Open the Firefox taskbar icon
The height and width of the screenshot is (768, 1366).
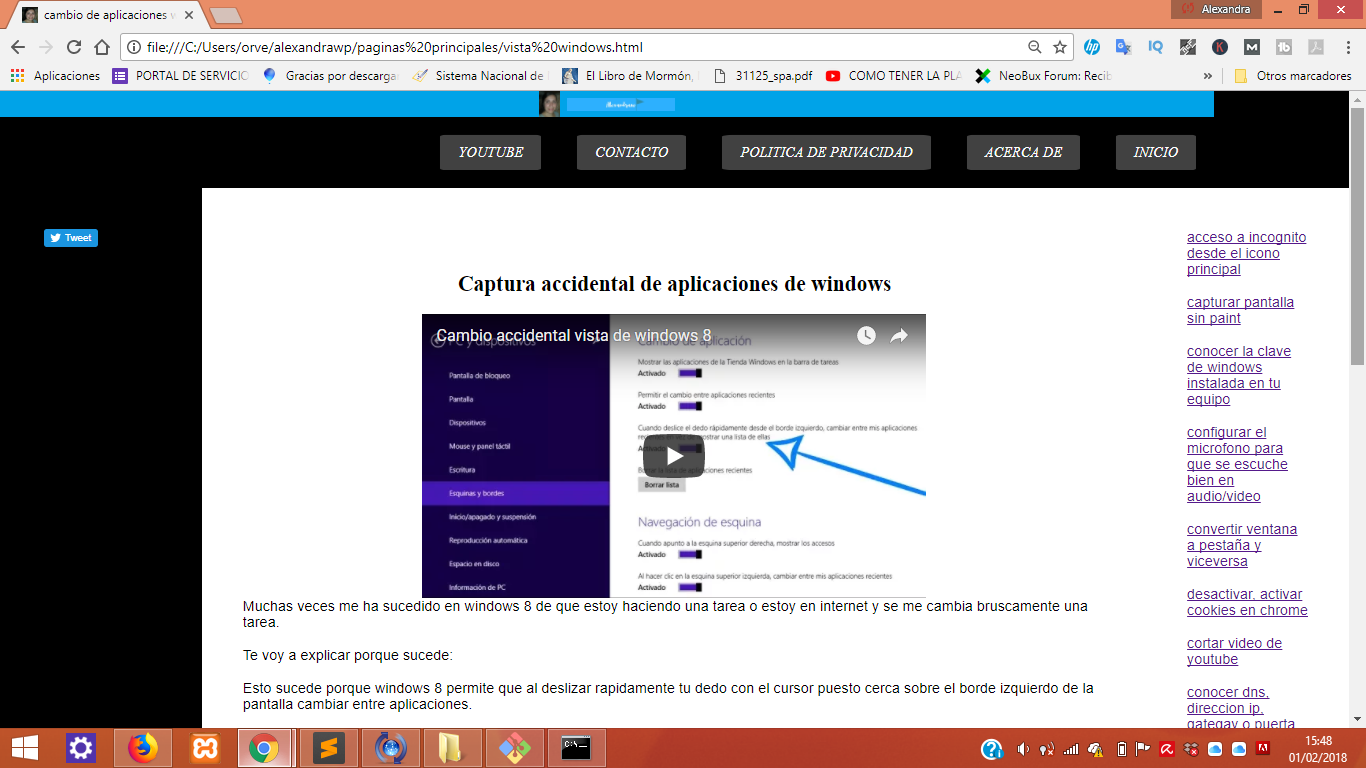(143, 748)
